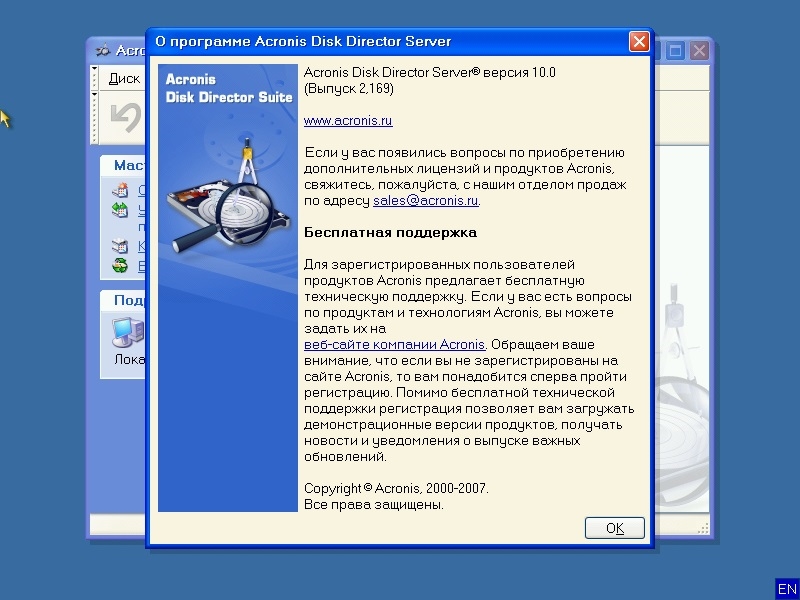Open the www.acronis.ru link
Screen dimensions: 800x600
348,120
